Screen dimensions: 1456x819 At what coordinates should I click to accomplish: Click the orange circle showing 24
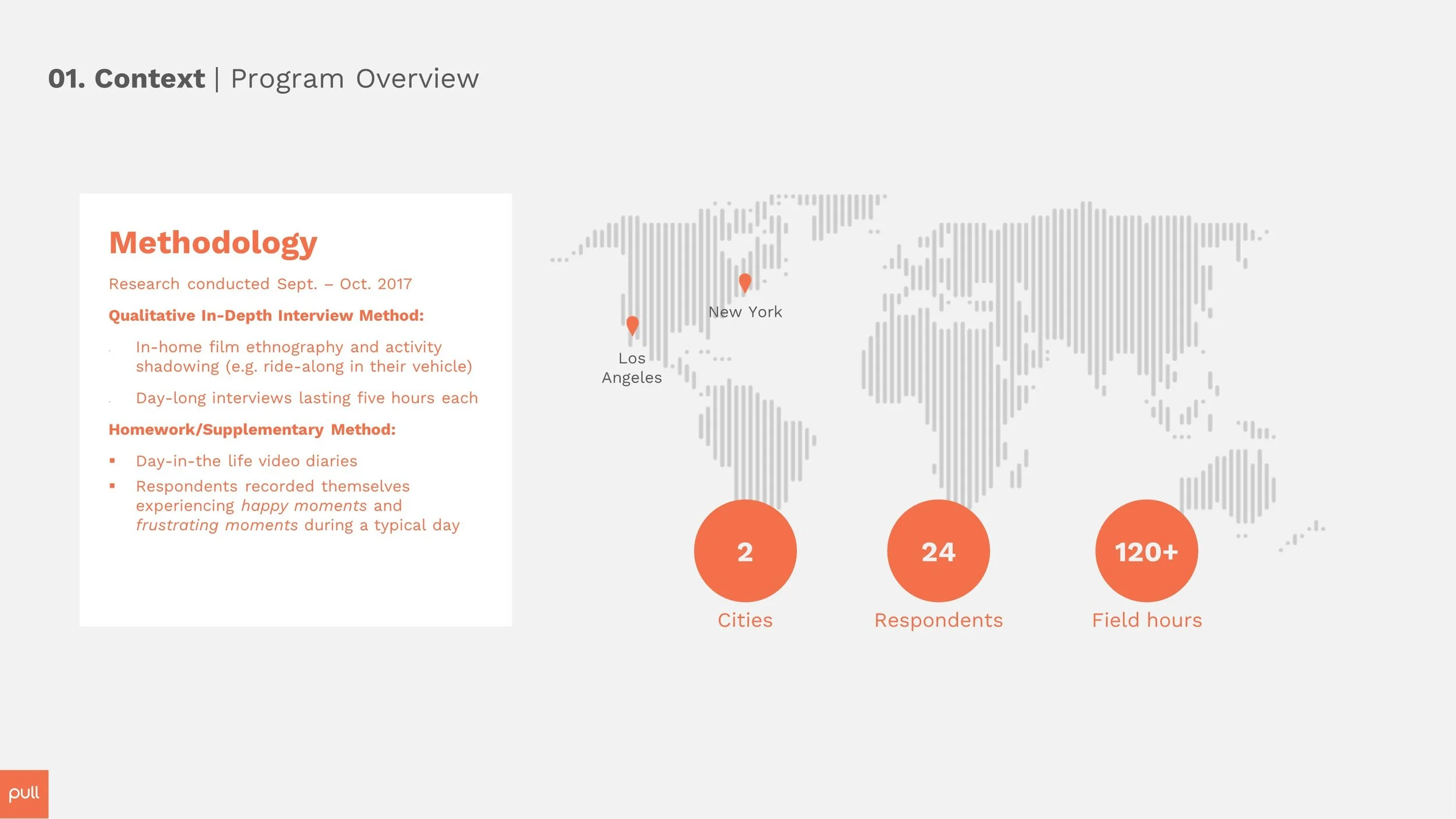[x=938, y=551]
